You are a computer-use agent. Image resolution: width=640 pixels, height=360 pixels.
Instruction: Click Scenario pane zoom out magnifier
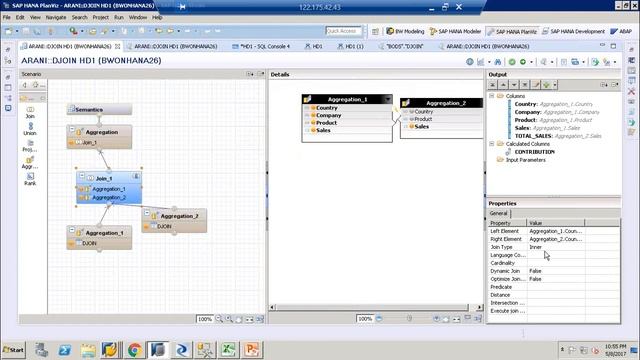click(x=219, y=319)
